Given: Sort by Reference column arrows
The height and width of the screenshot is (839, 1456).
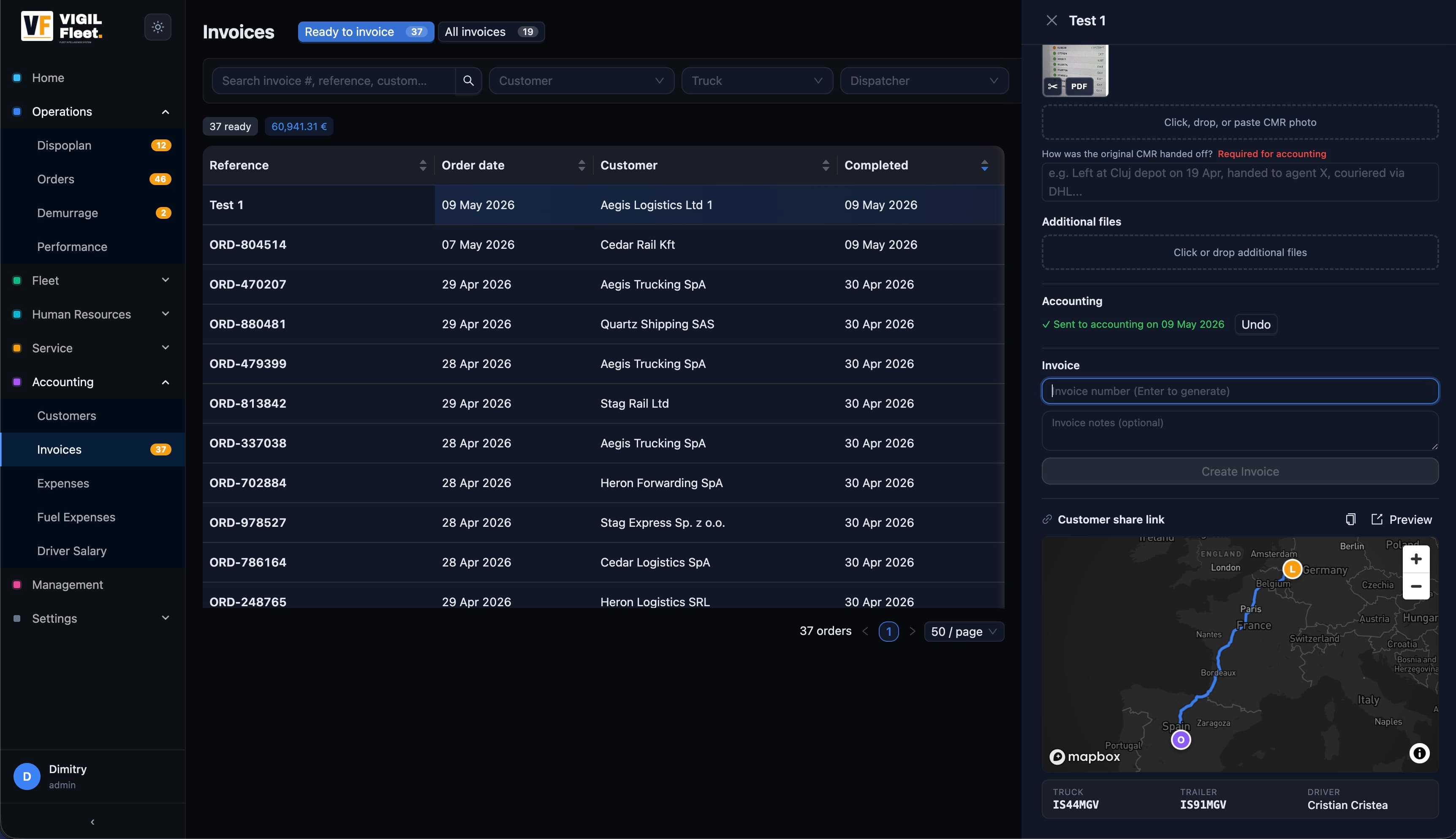Looking at the screenshot, I should [x=423, y=165].
